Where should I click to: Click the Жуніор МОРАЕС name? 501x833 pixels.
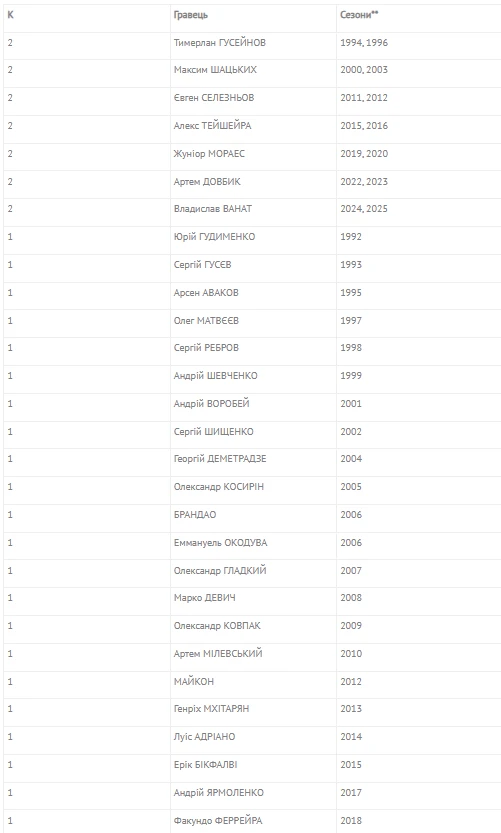[209, 154]
